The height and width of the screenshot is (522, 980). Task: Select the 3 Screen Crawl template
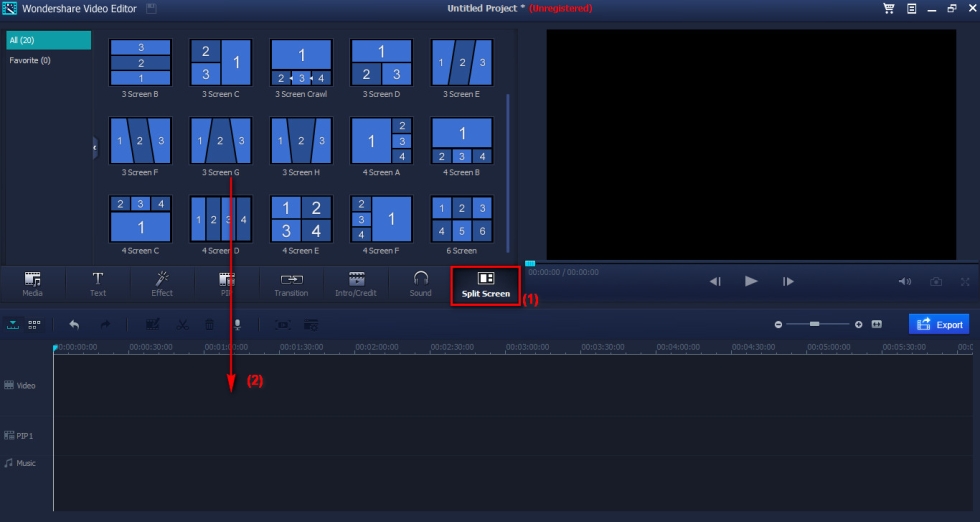pos(301,63)
